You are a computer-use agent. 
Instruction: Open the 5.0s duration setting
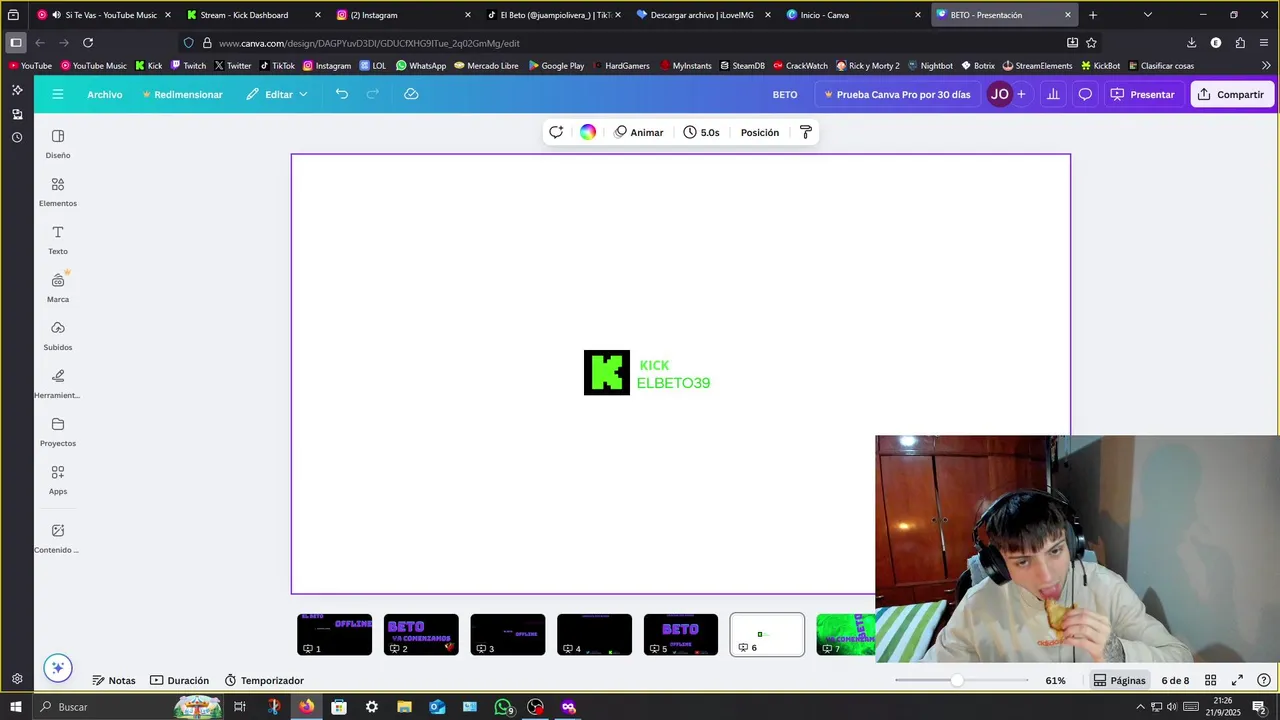click(701, 132)
